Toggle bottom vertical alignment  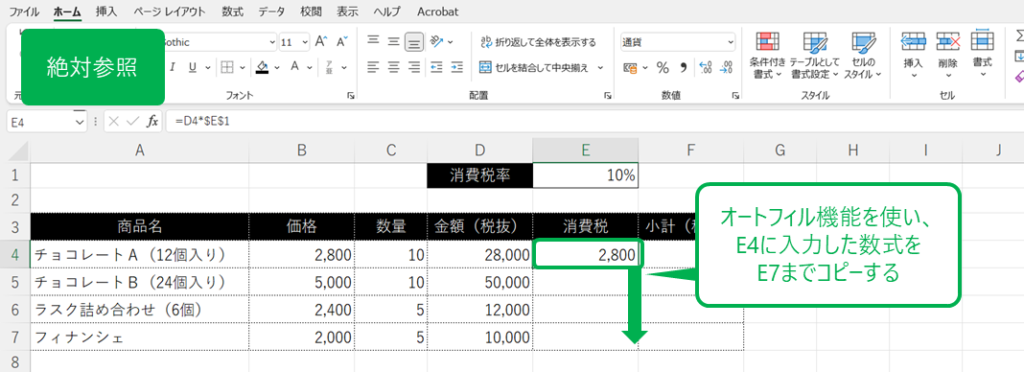413,42
